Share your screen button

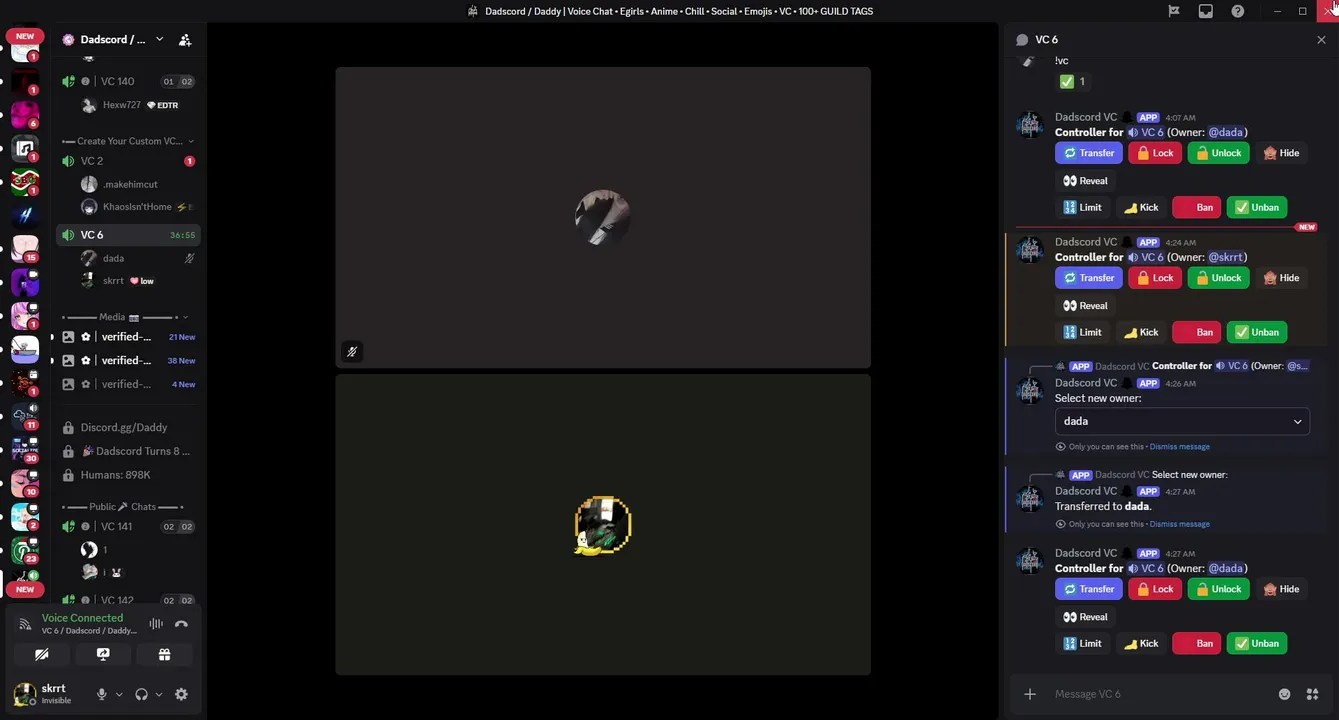(103, 654)
